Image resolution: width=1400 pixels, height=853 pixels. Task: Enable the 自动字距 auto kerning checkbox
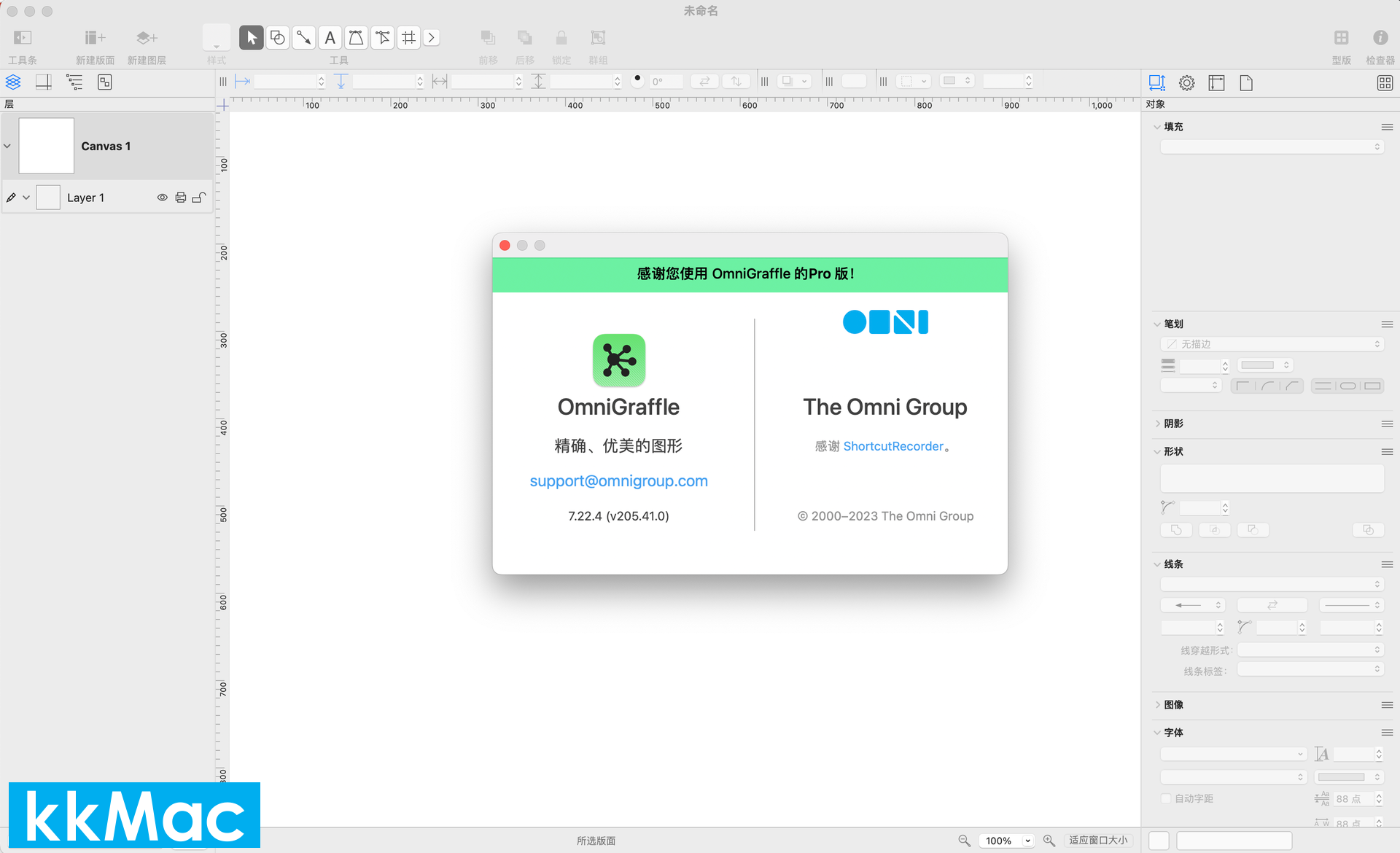tap(1166, 799)
